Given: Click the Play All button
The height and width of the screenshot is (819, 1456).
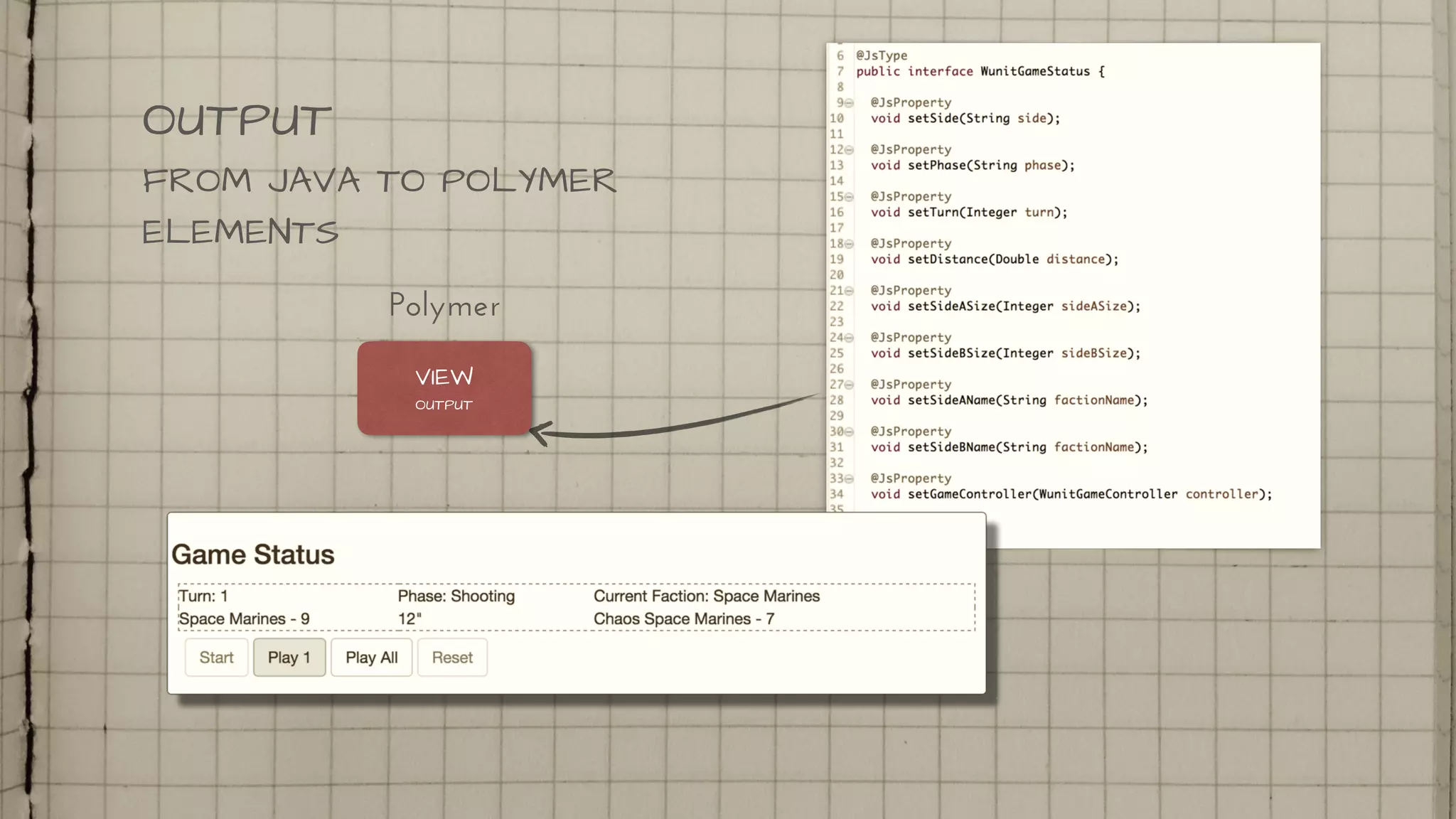Looking at the screenshot, I should 371,658.
